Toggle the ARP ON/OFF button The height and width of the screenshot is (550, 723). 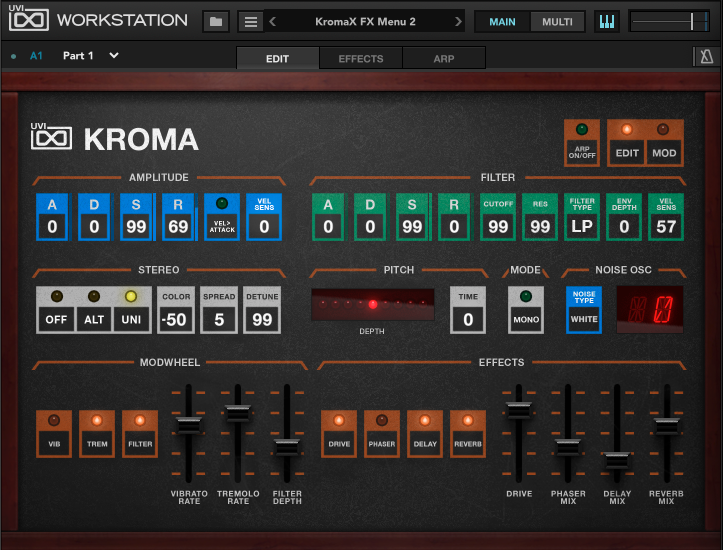point(581,143)
